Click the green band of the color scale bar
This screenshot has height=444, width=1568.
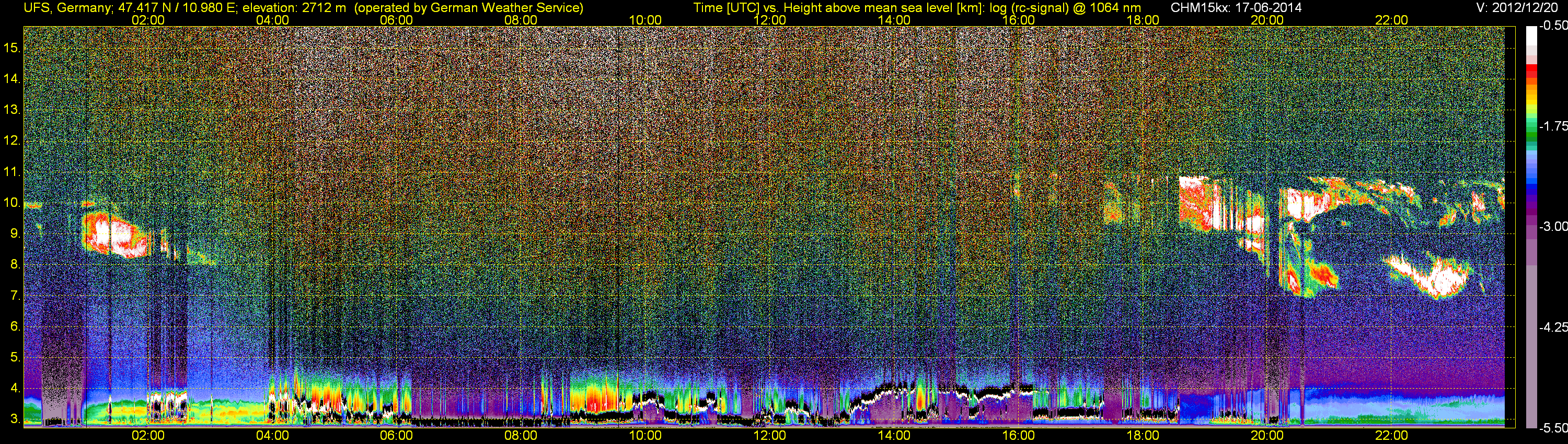(x=1531, y=137)
